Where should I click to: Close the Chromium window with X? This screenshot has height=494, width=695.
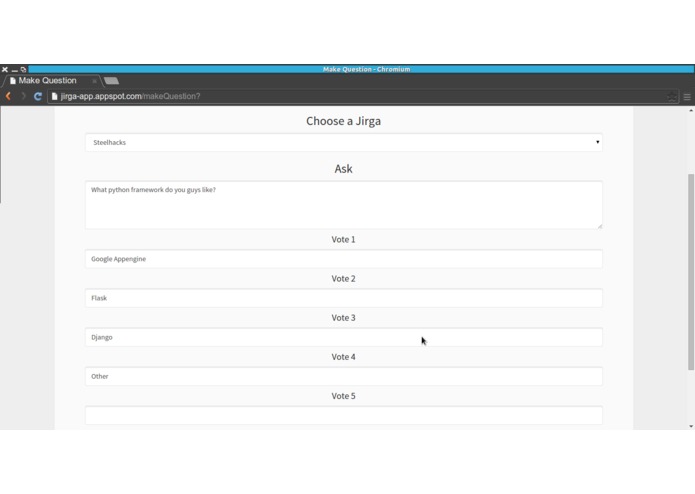pos(5,70)
